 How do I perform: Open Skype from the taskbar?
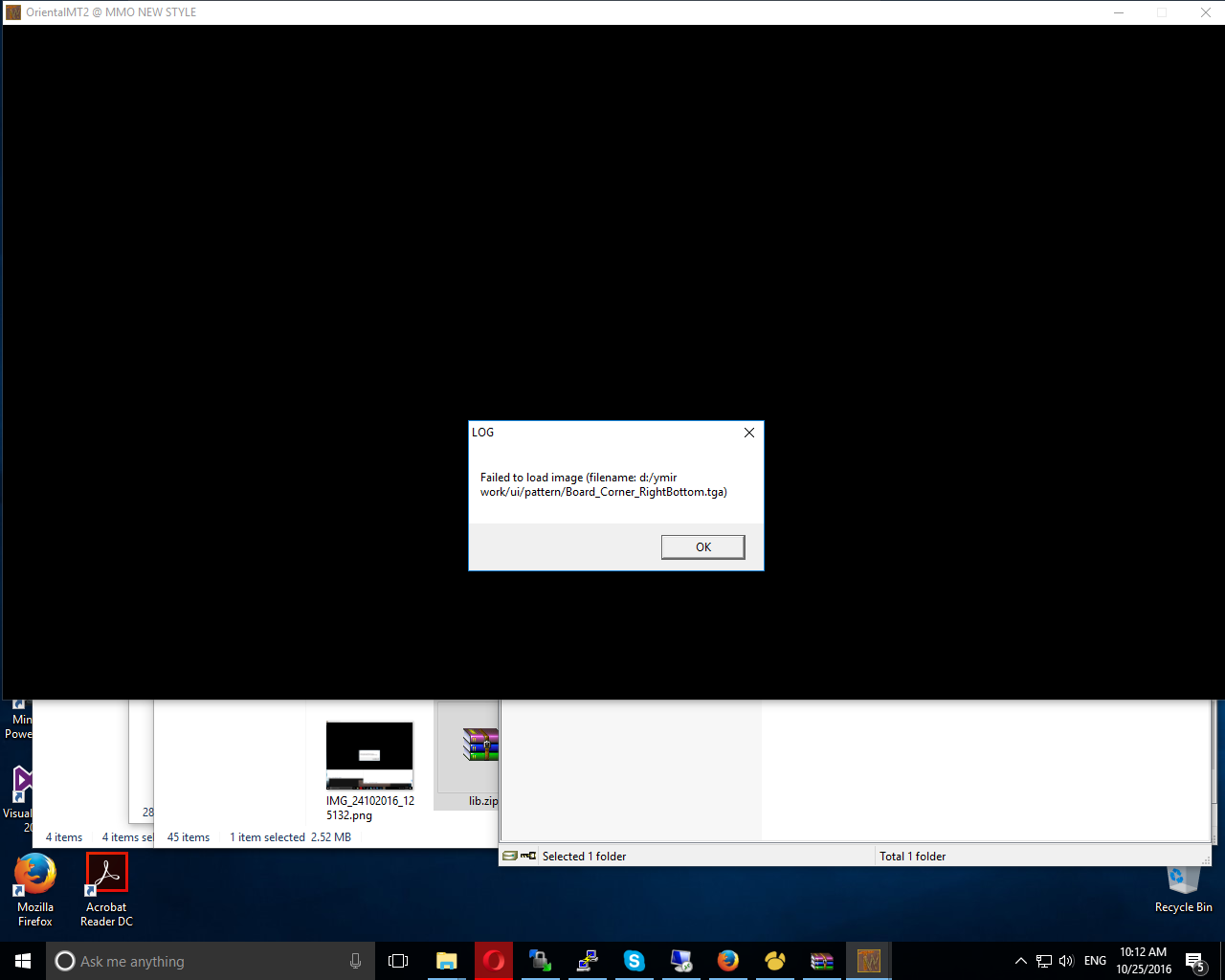point(635,961)
